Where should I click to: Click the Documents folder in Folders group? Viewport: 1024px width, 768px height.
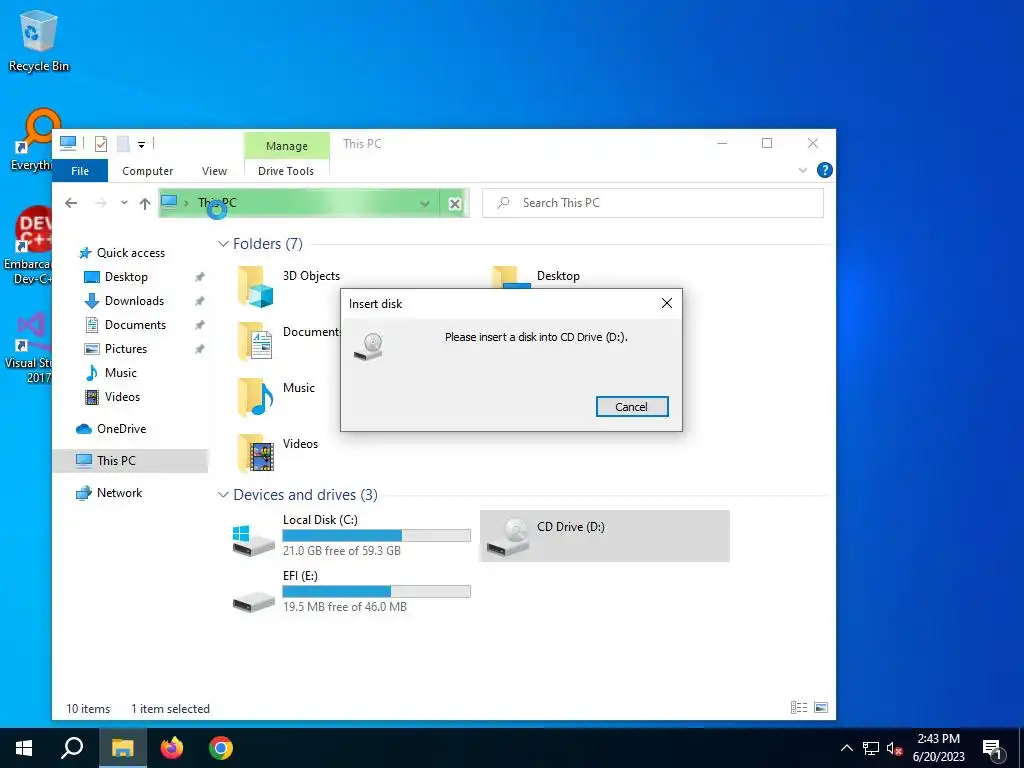(288, 342)
